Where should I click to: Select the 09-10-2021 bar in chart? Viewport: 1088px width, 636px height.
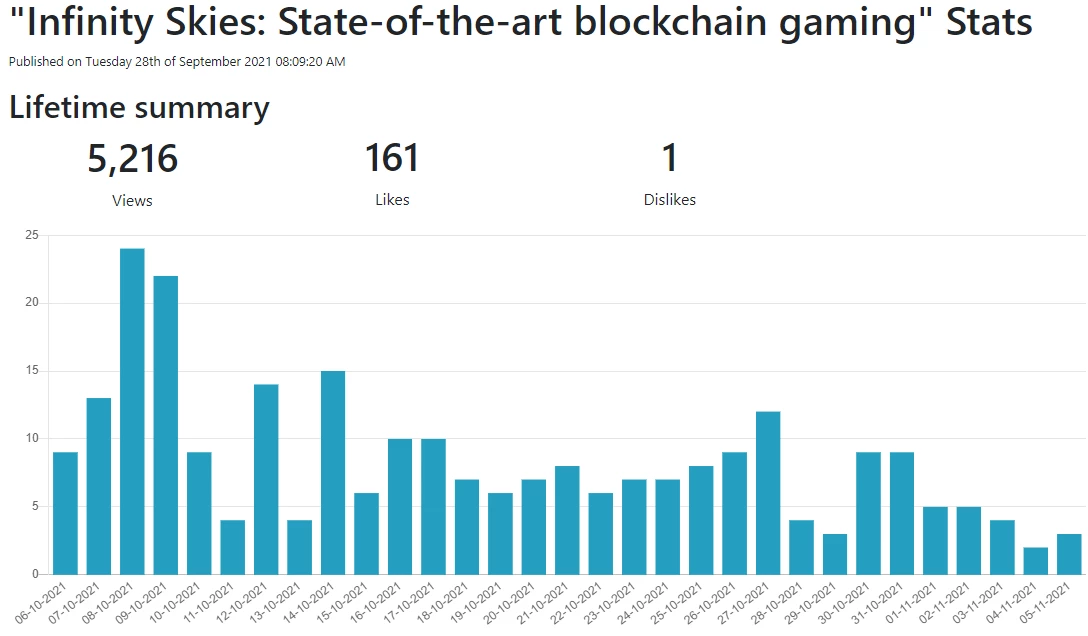166,425
